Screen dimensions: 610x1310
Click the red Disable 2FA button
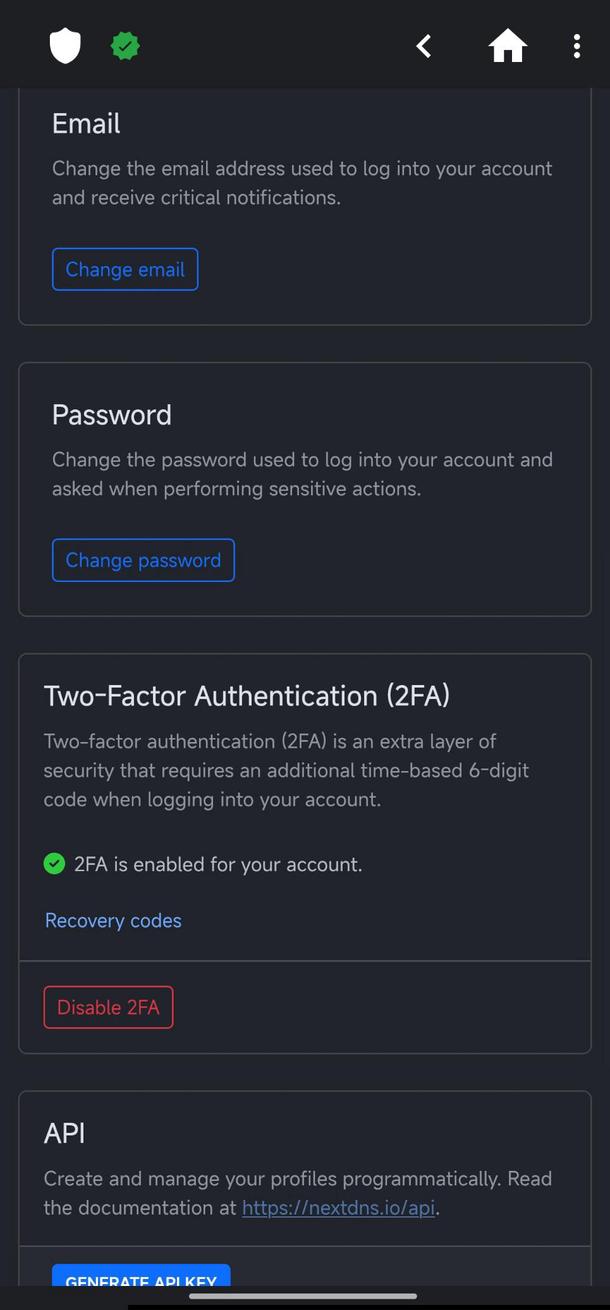tap(108, 1007)
